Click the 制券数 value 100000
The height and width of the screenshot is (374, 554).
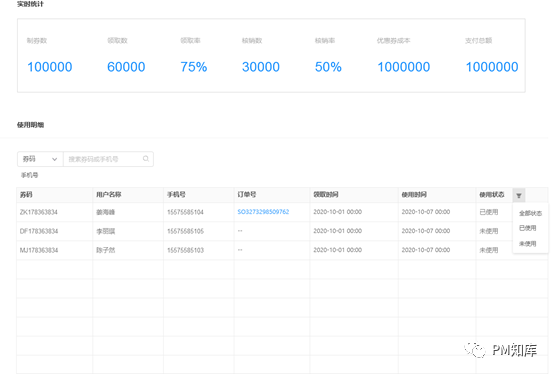(50, 67)
